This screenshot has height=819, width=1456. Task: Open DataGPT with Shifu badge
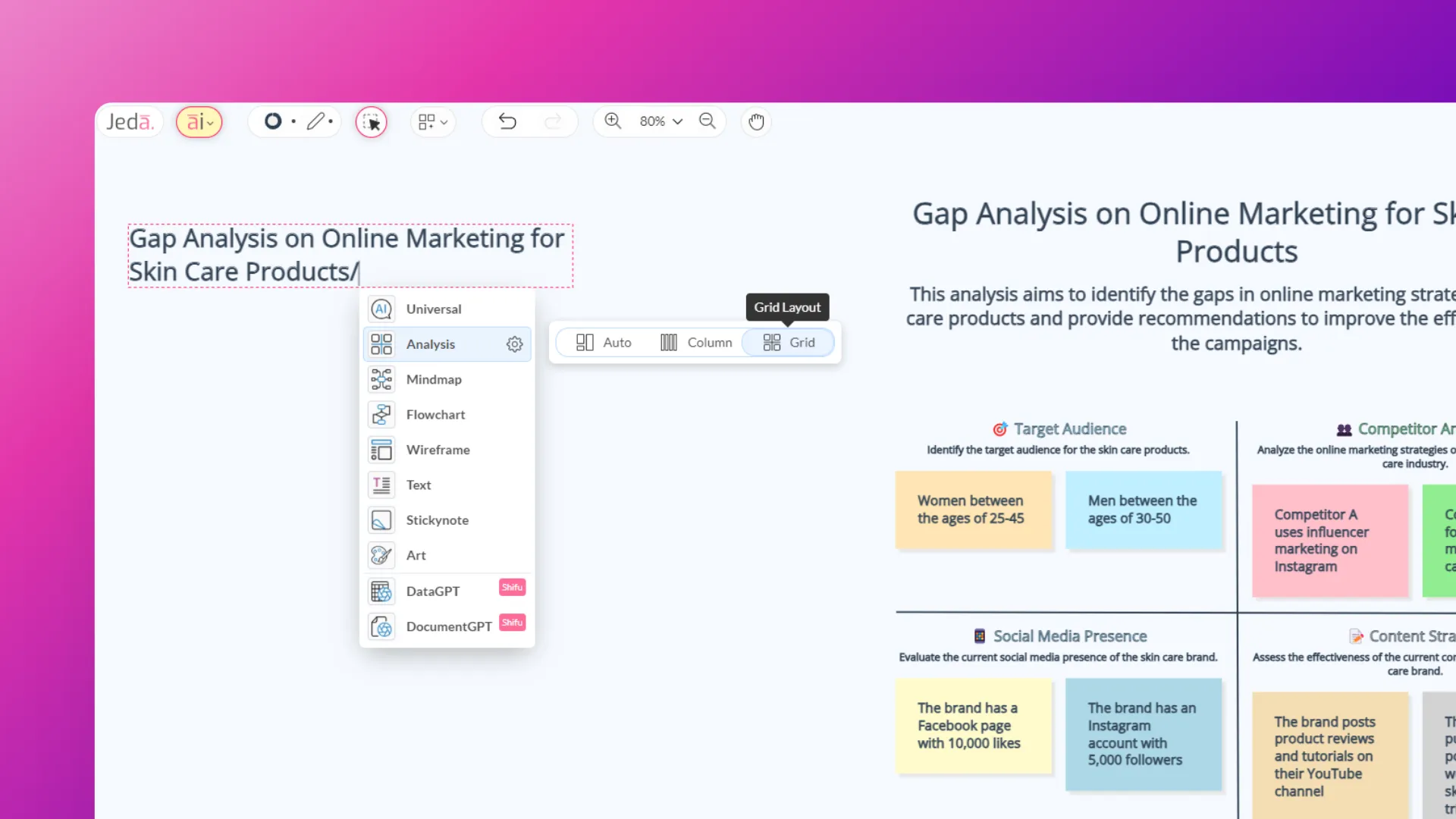[432, 591]
